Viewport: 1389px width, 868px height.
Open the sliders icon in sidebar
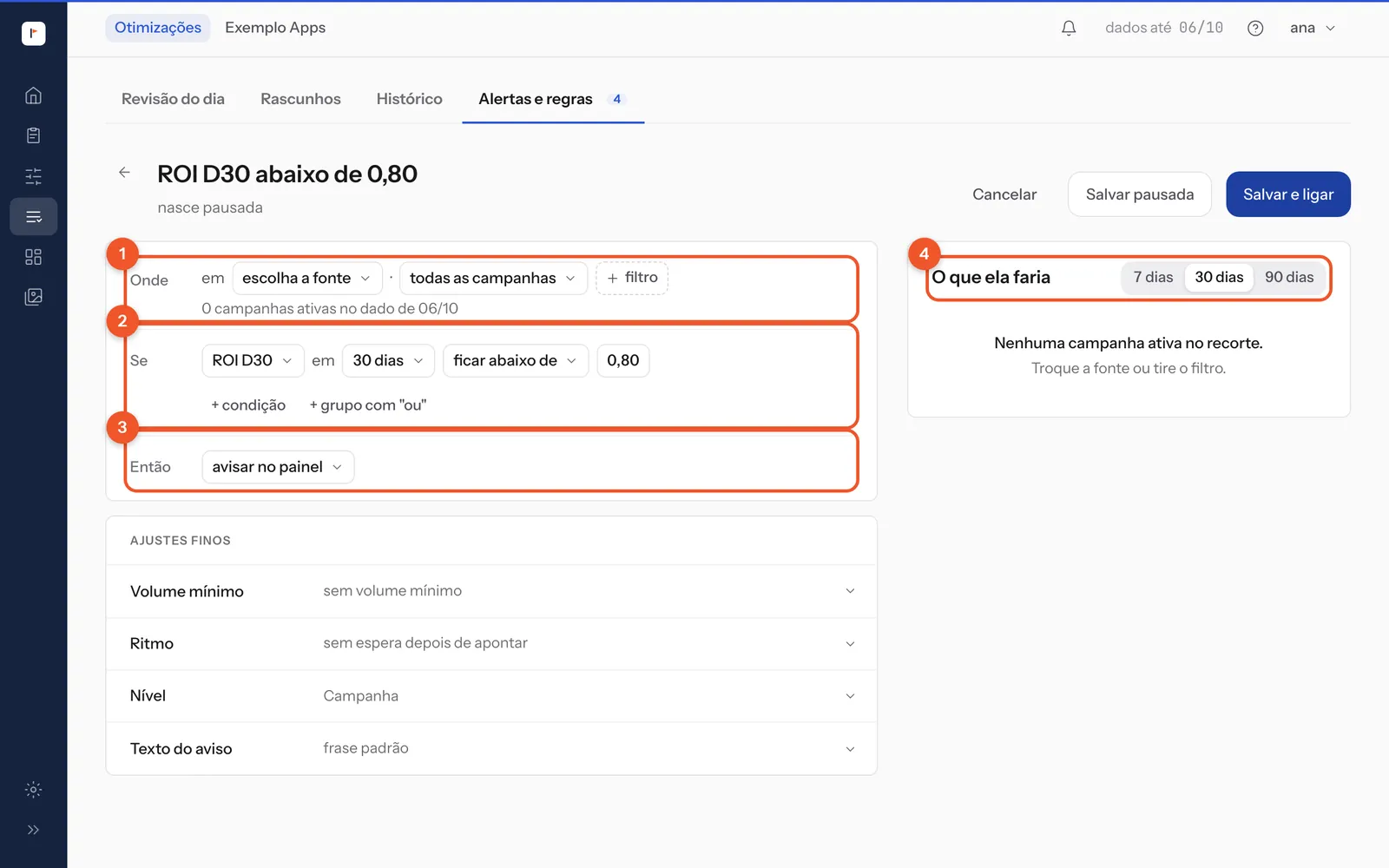(33, 176)
